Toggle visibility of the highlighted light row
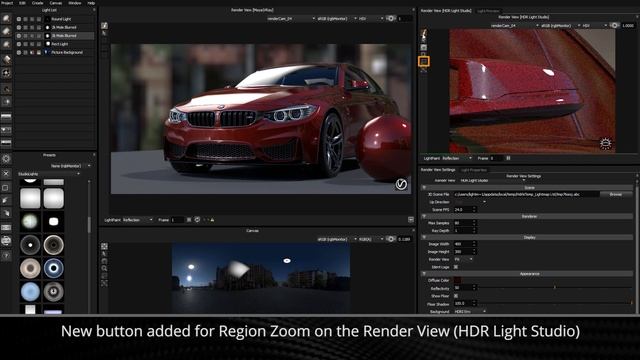 (19, 36)
